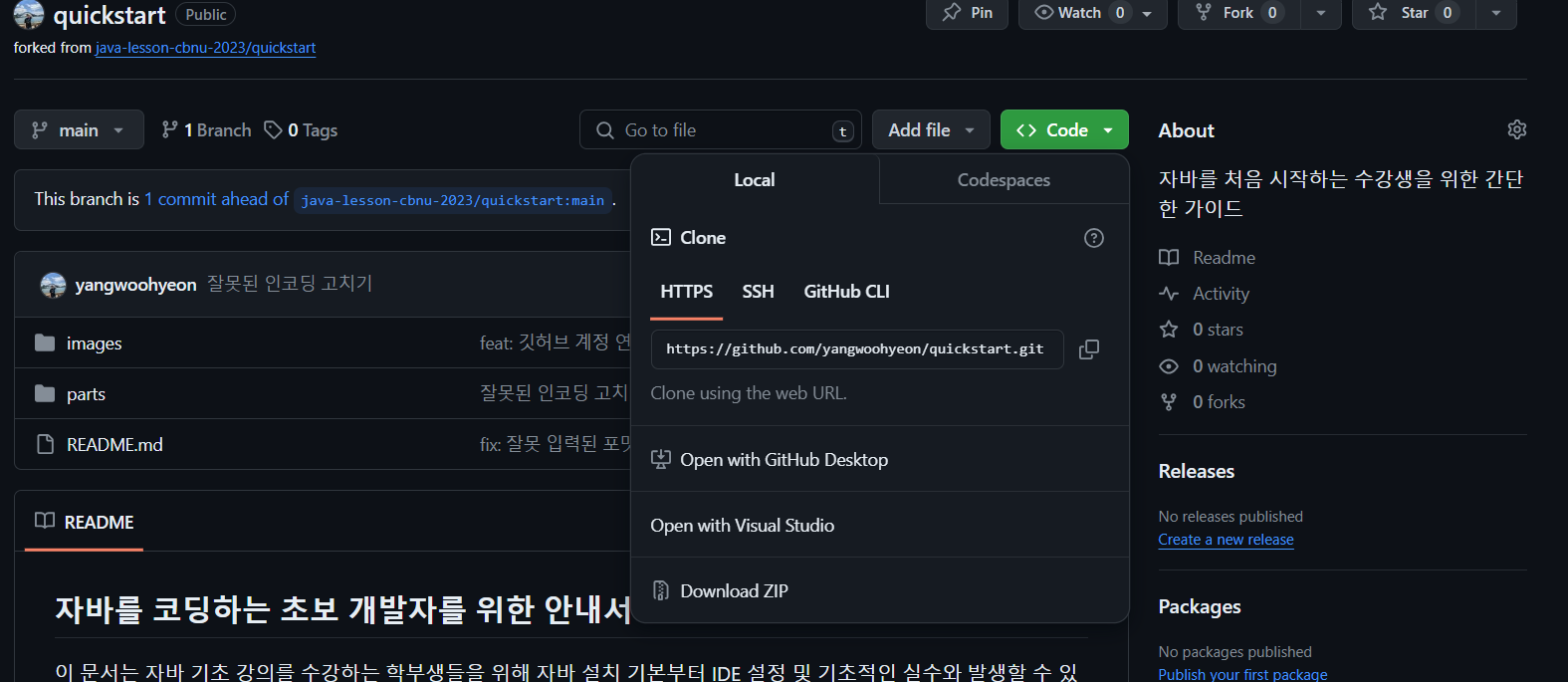
Task: Expand the Add file dropdown
Action: (x=931, y=129)
